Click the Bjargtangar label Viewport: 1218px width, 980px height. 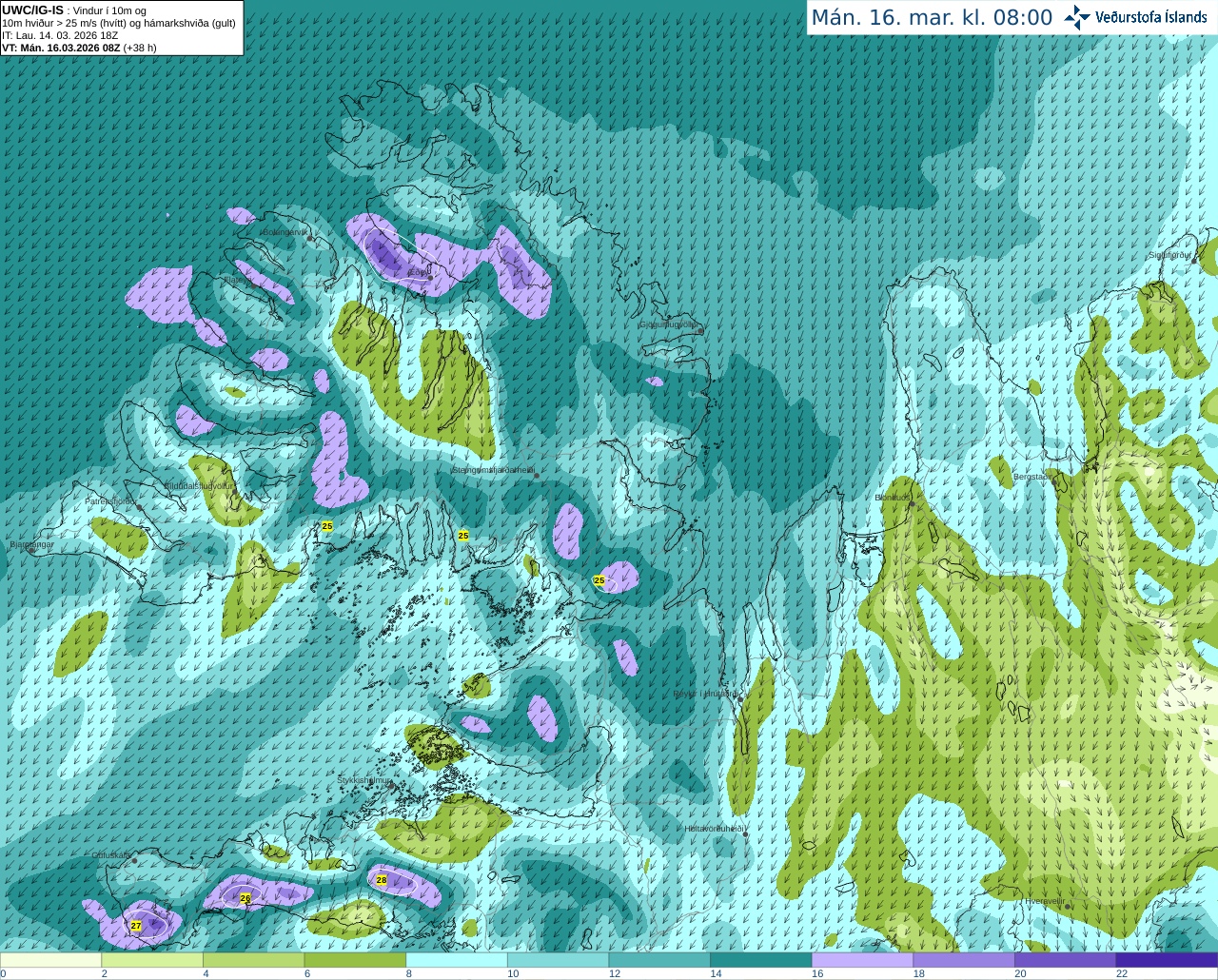pyautogui.click(x=31, y=544)
